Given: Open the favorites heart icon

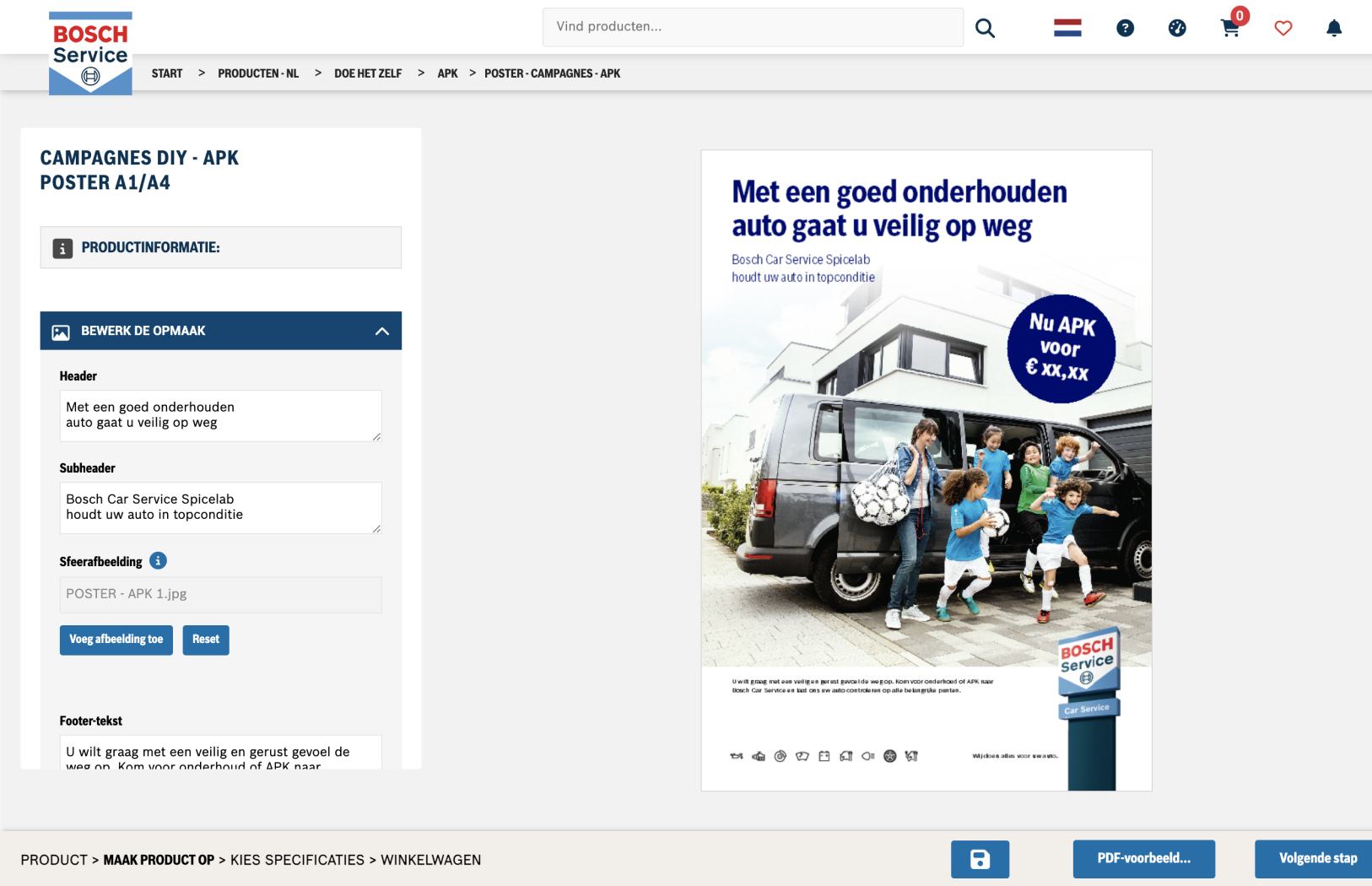Looking at the screenshot, I should pyautogui.click(x=1283, y=28).
